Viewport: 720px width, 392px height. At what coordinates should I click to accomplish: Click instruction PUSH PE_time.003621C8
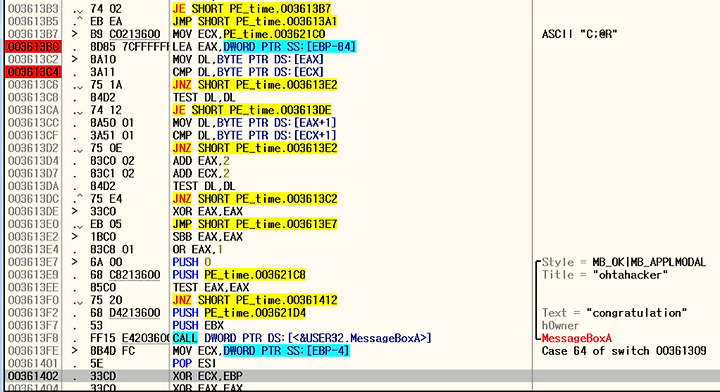(239, 274)
